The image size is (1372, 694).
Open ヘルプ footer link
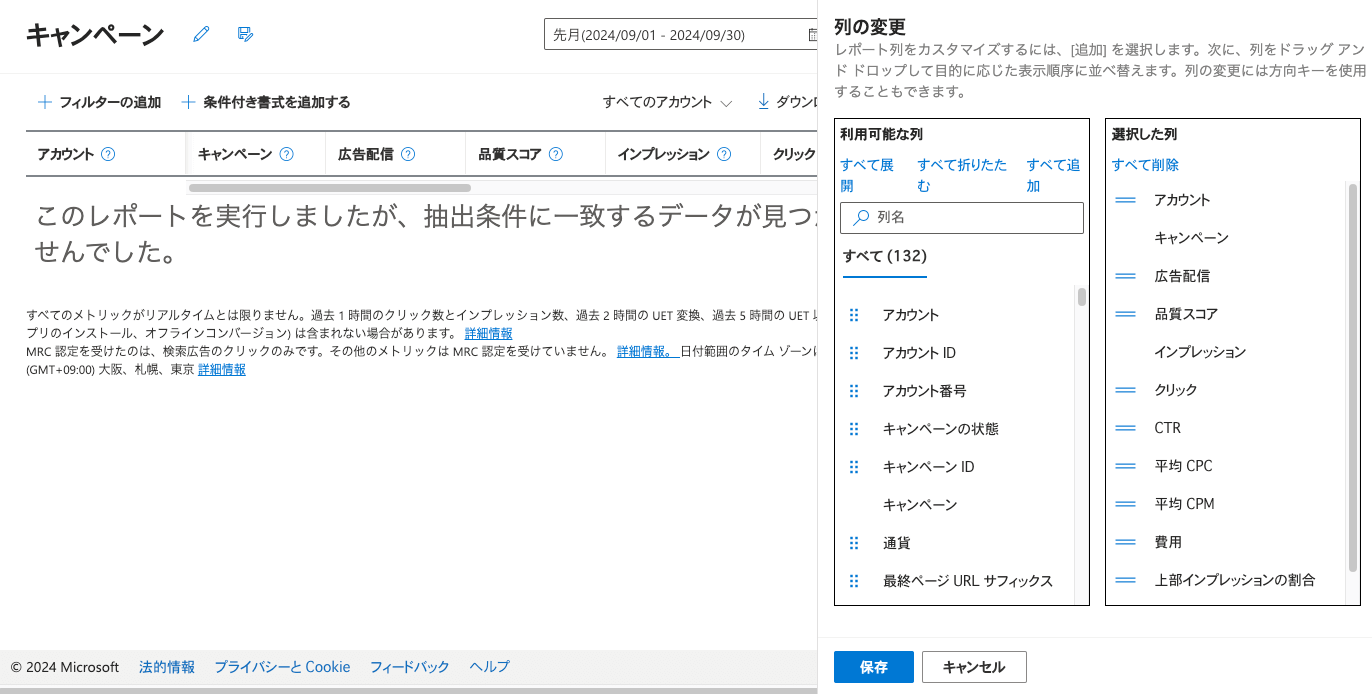(x=490, y=667)
